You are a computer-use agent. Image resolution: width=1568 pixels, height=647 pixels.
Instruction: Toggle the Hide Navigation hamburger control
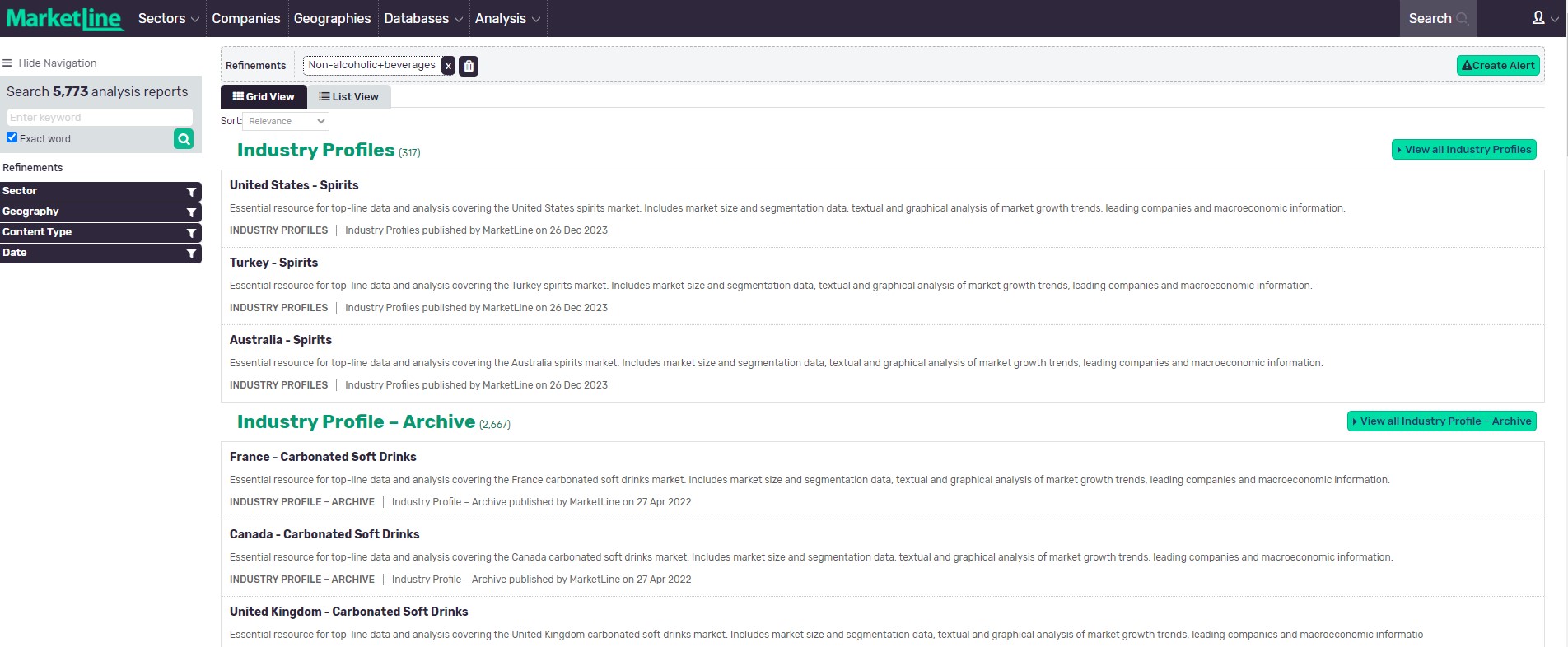tap(7, 63)
